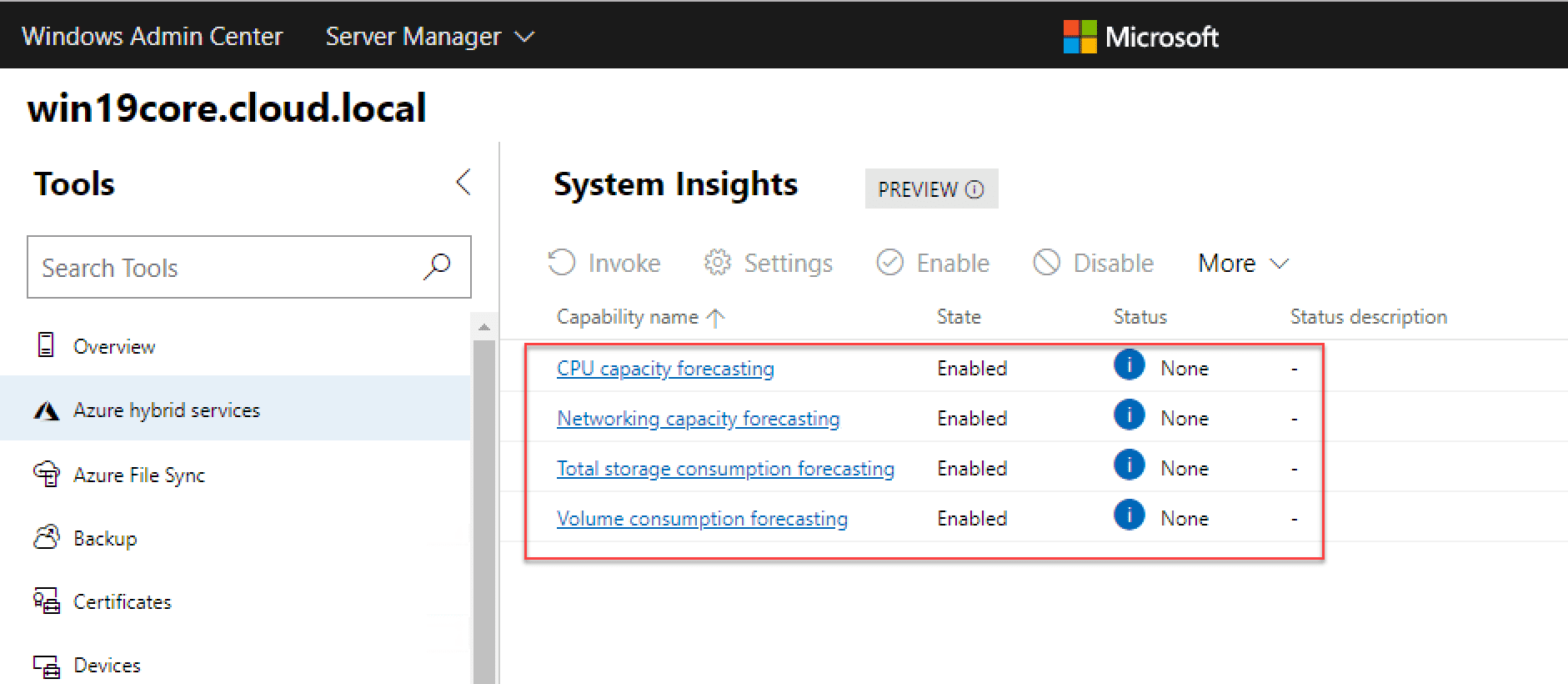Click the Backup cloud icon
This screenshot has width=1568, height=684.
(47, 537)
